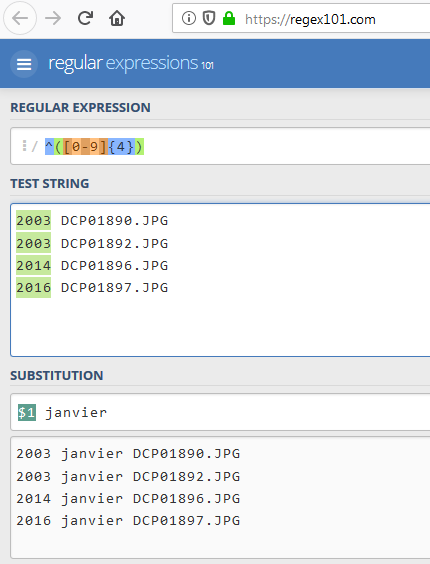Go back using the browser back arrow
The height and width of the screenshot is (564, 430).
(20, 18)
